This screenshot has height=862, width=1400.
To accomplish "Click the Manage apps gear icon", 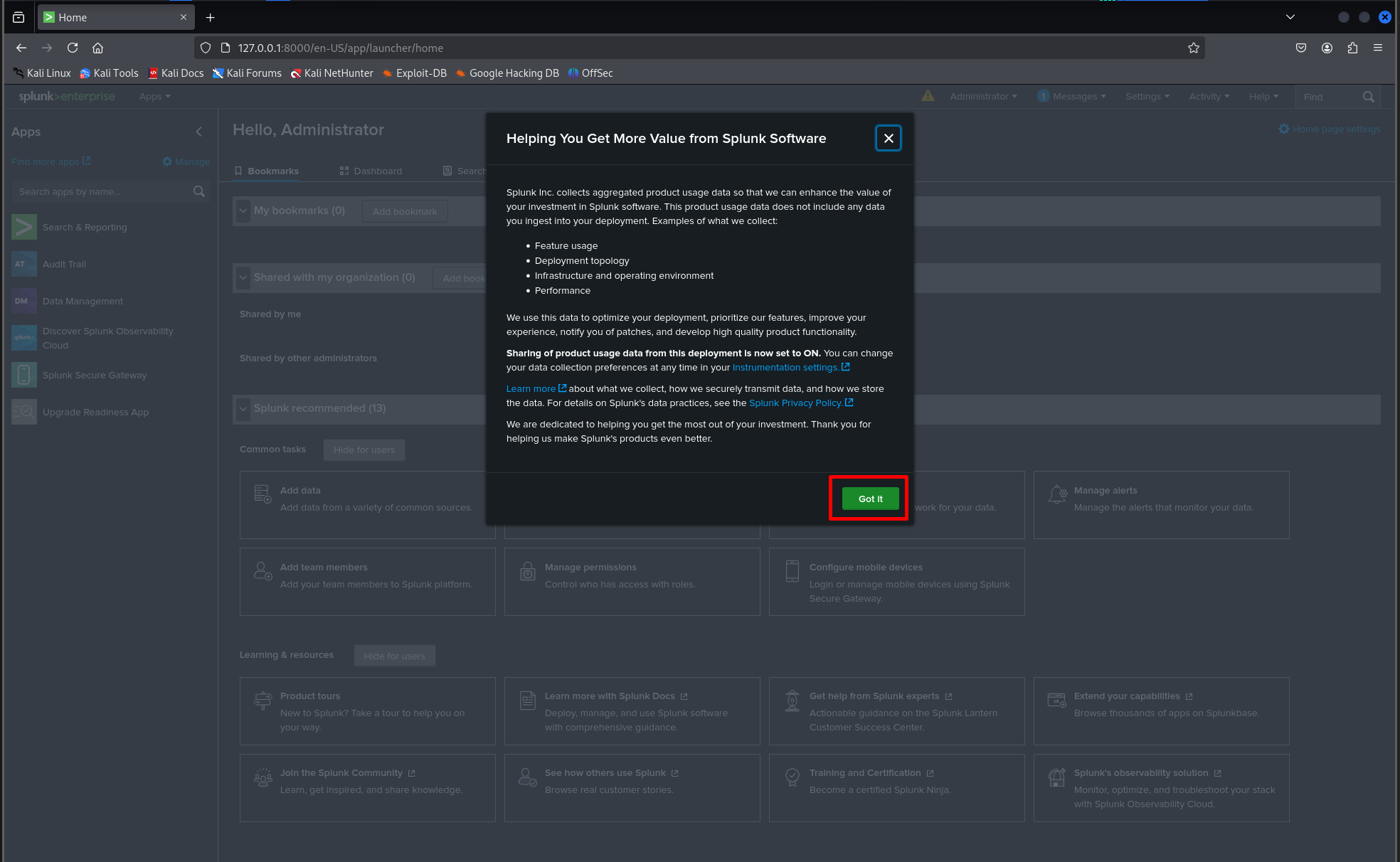I will click(x=168, y=161).
